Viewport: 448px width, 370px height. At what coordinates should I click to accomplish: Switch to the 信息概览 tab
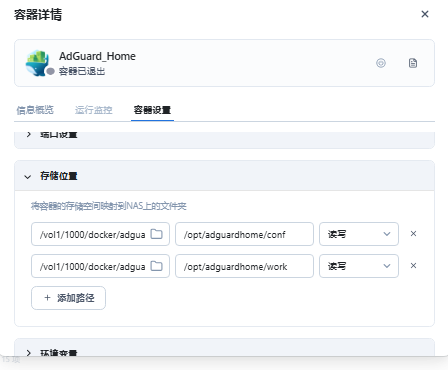click(35, 110)
